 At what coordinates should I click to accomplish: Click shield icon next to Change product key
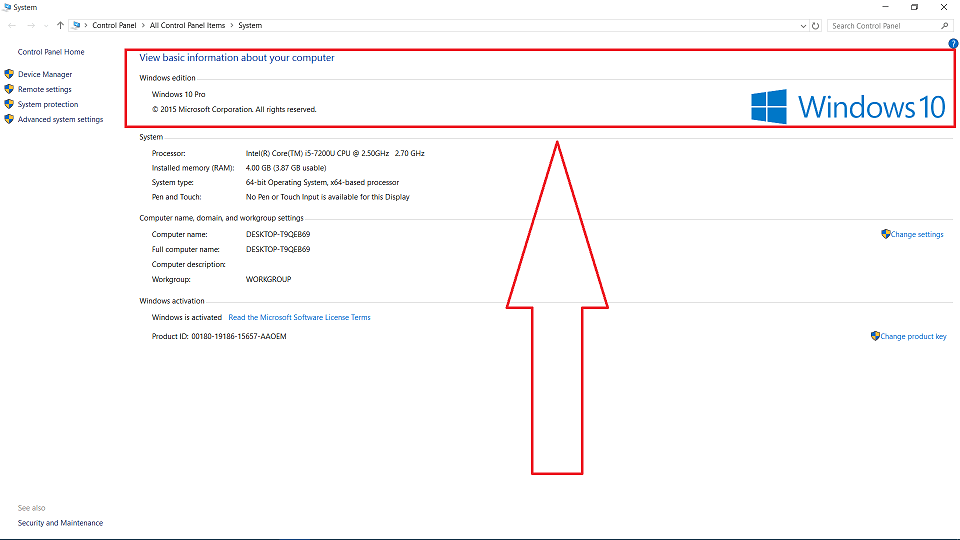(x=875, y=336)
